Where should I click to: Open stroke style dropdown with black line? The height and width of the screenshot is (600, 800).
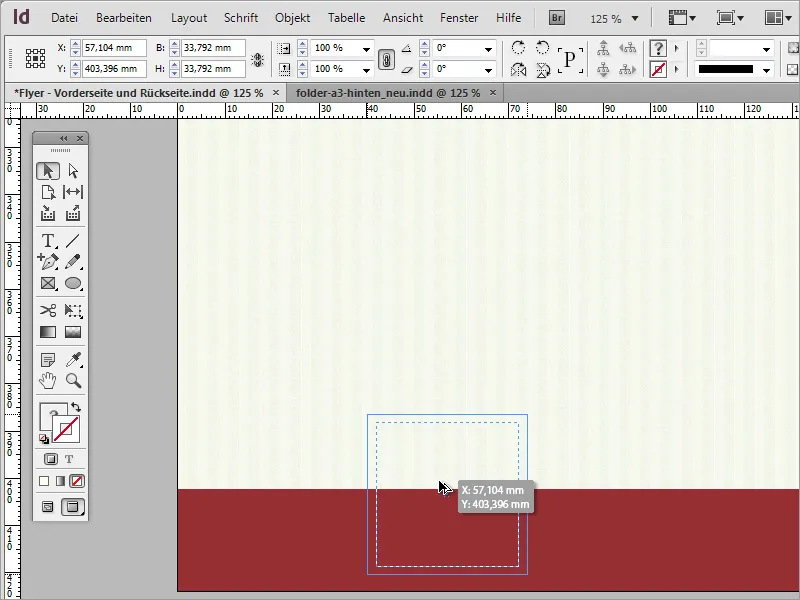point(766,69)
